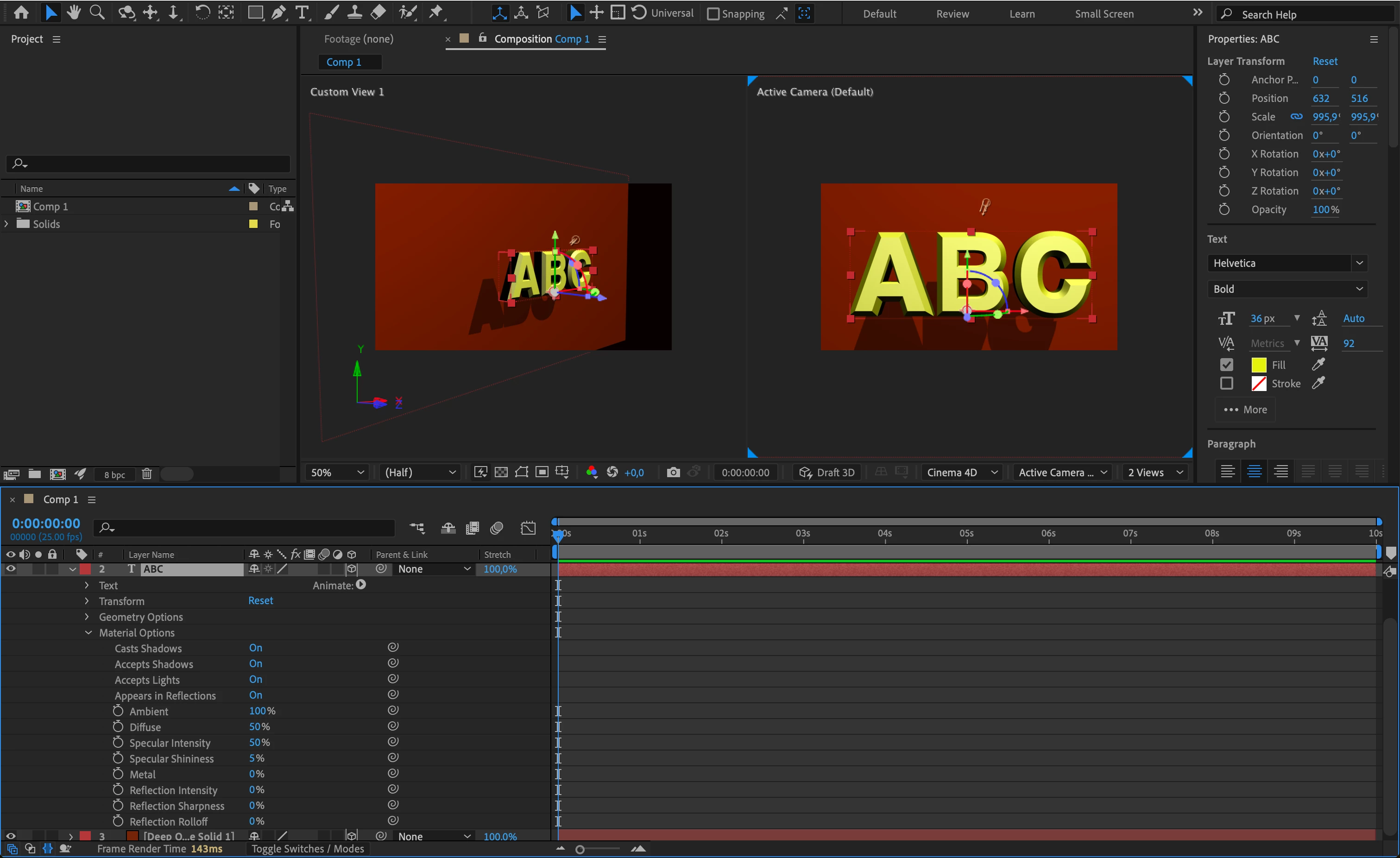Select the Puppet Pin tool
The image size is (1400, 858).
click(436, 13)
